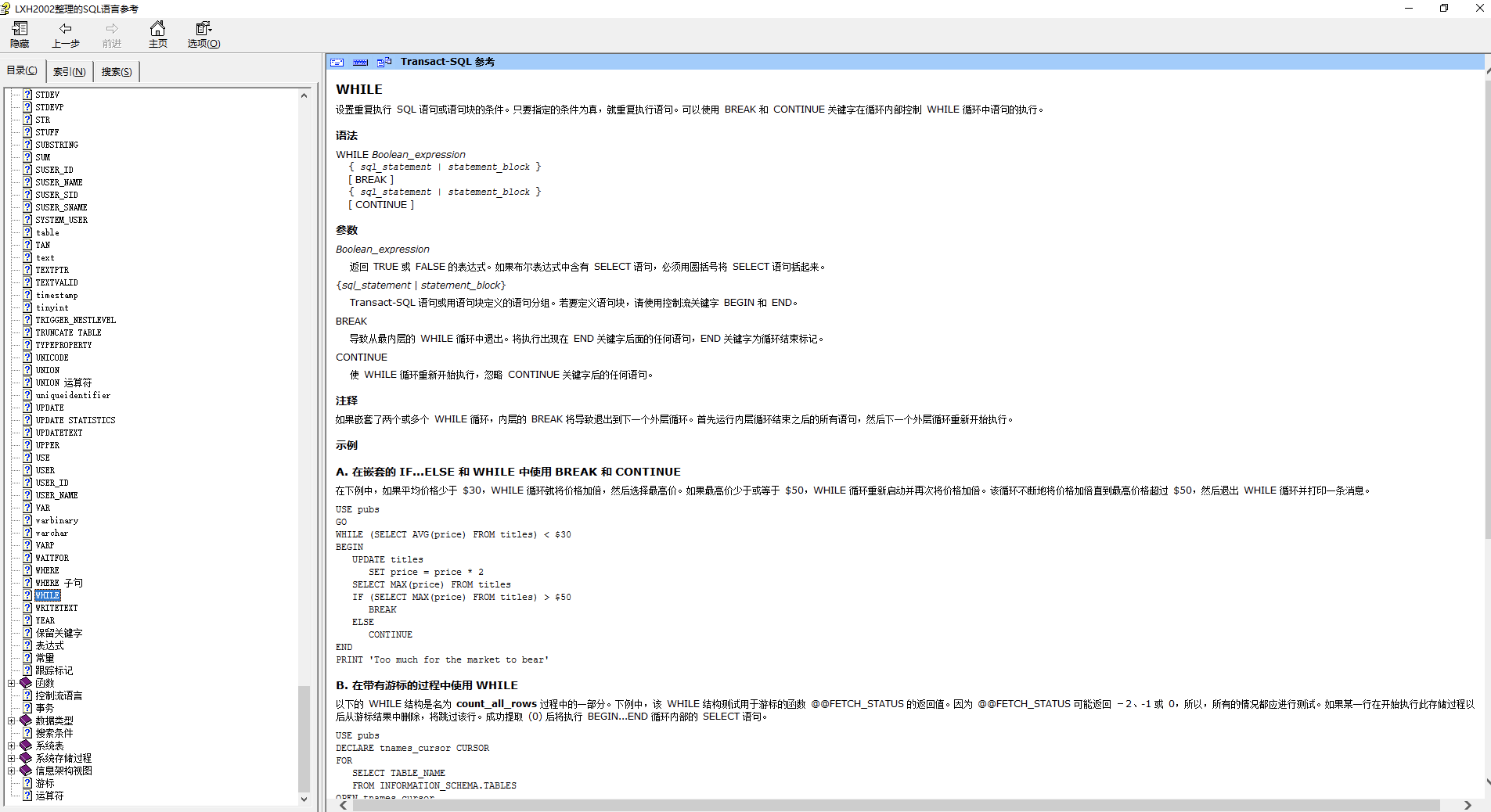Click the purple book icon beside 系统存储过程

pos(26,758)
